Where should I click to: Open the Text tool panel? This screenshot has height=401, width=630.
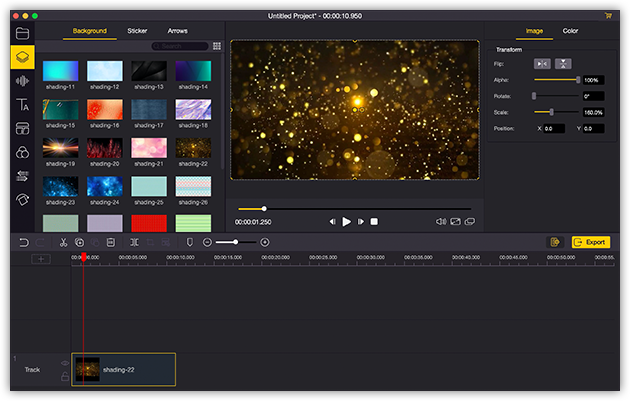point(22,105)
